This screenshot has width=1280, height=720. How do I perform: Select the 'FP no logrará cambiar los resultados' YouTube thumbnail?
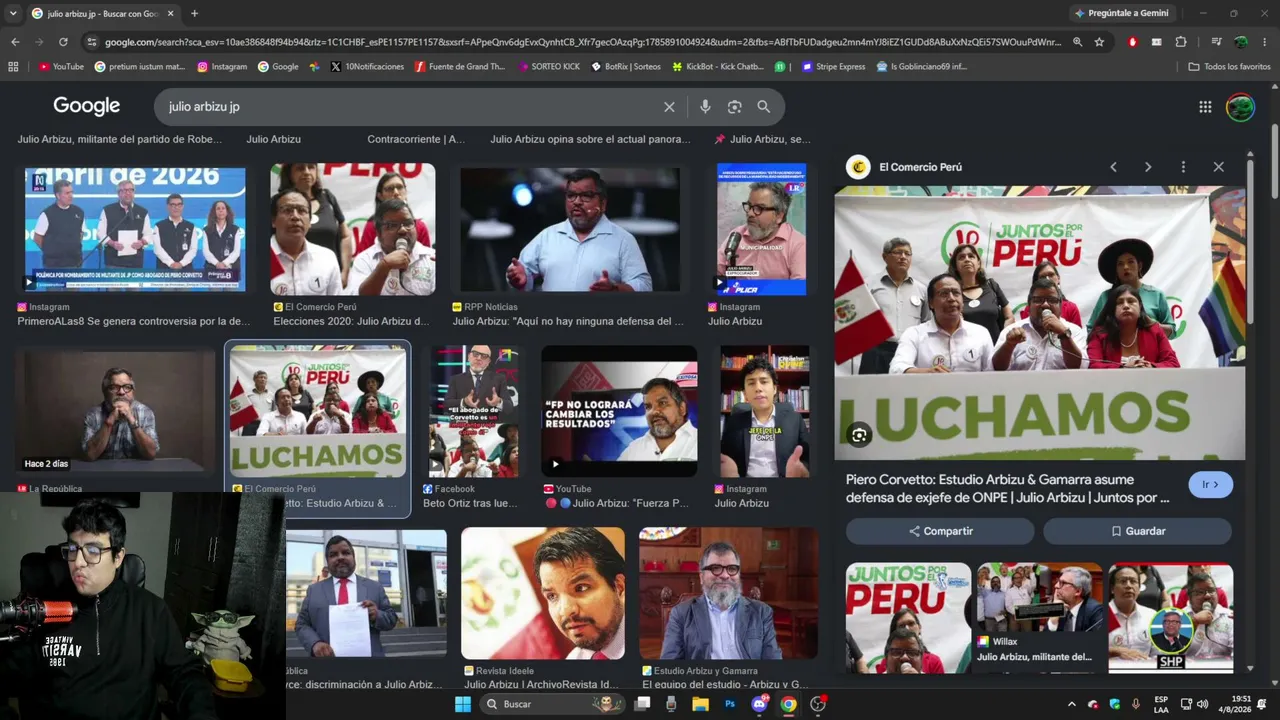tap(620, 411)
